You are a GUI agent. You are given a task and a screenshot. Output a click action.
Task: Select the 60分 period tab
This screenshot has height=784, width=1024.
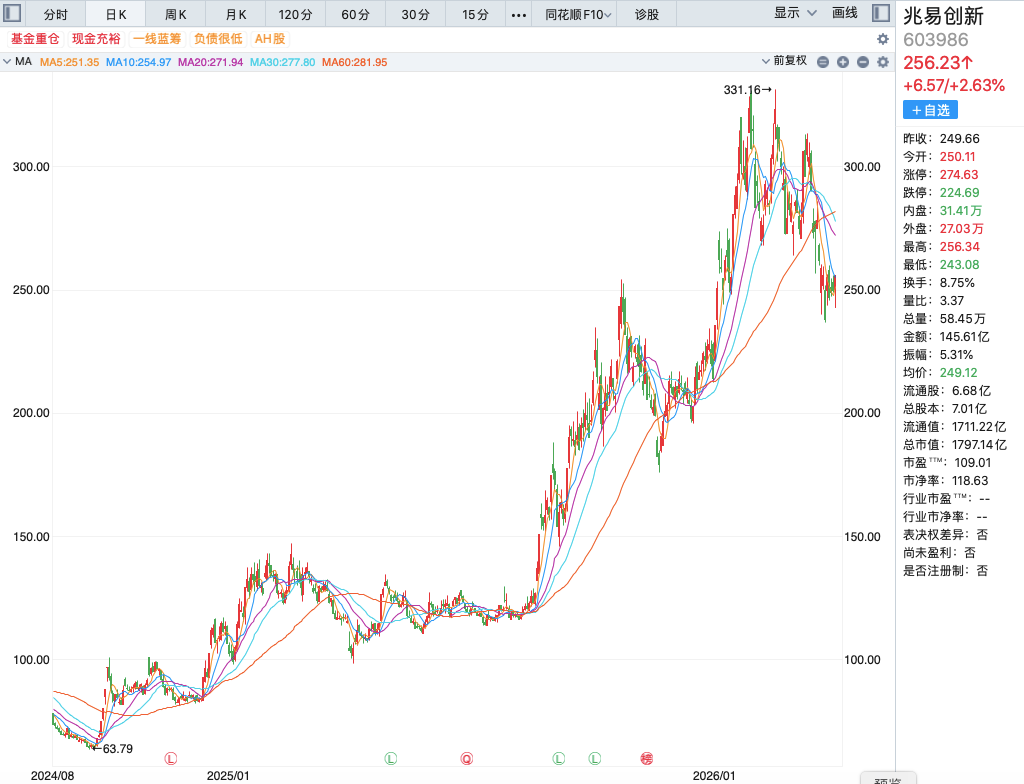[355, 15]
